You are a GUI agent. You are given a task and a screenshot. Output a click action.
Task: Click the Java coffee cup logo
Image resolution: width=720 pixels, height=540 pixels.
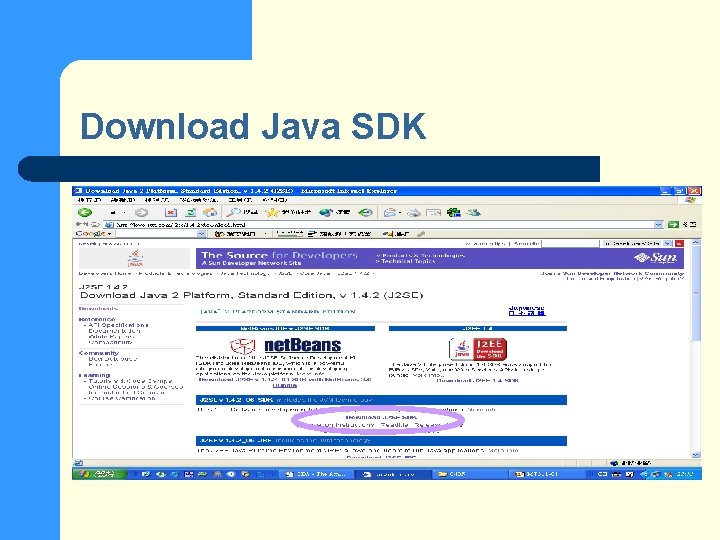(135, 258)
